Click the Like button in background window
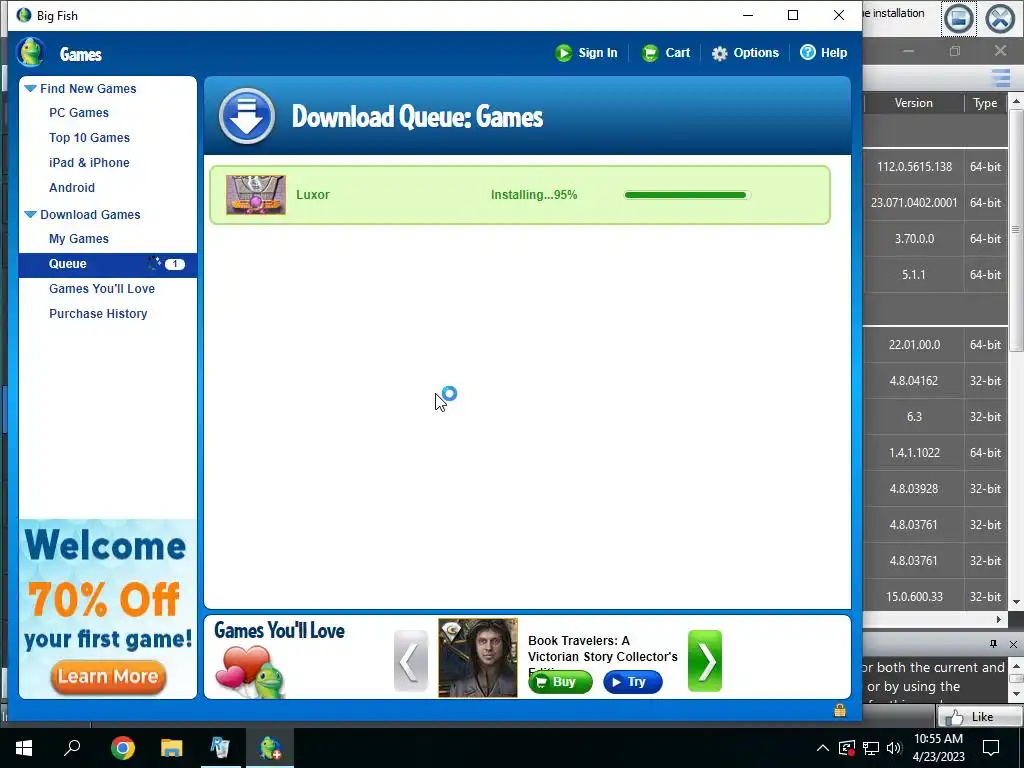The image size is (1024, 768). pos(979,717)
